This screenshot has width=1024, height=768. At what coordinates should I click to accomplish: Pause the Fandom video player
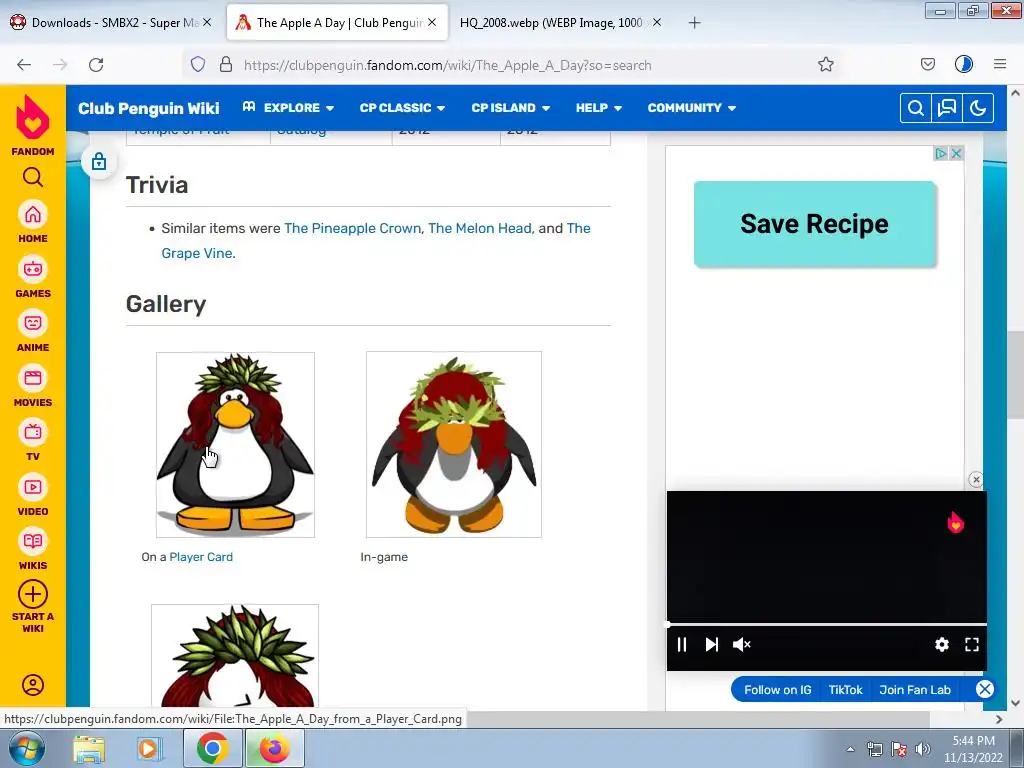coord(682,645)
